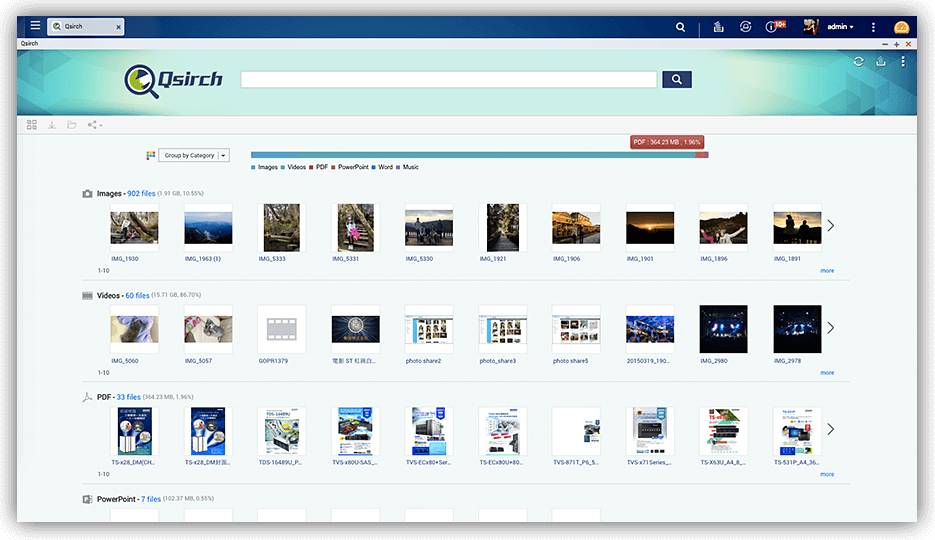Click the download toolbar icon
The width and height of the screenshot is (935, 540).
click(x=52, y=125)
